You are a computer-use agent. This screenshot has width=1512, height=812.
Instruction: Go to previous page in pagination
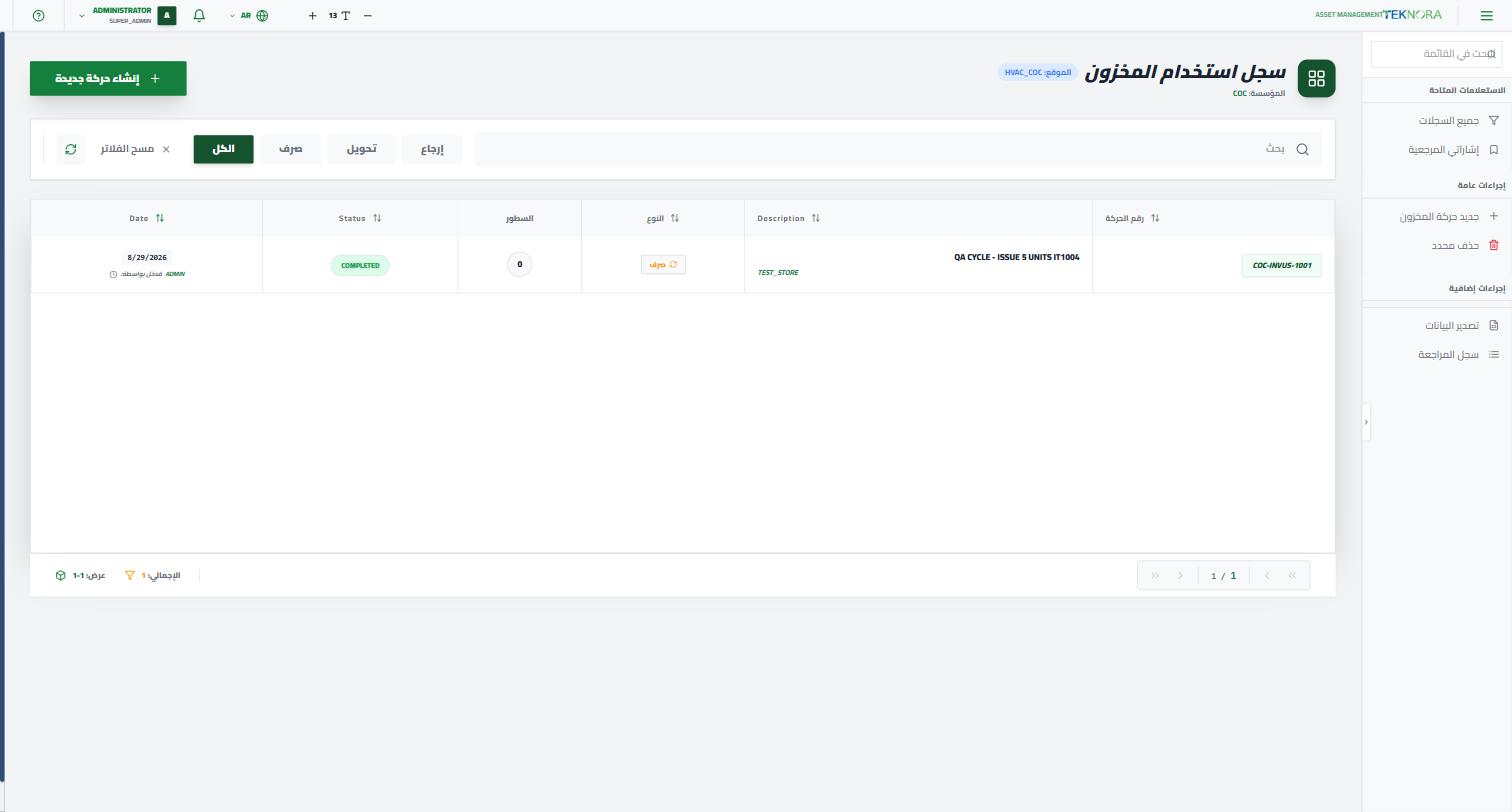coord(1267,575)
